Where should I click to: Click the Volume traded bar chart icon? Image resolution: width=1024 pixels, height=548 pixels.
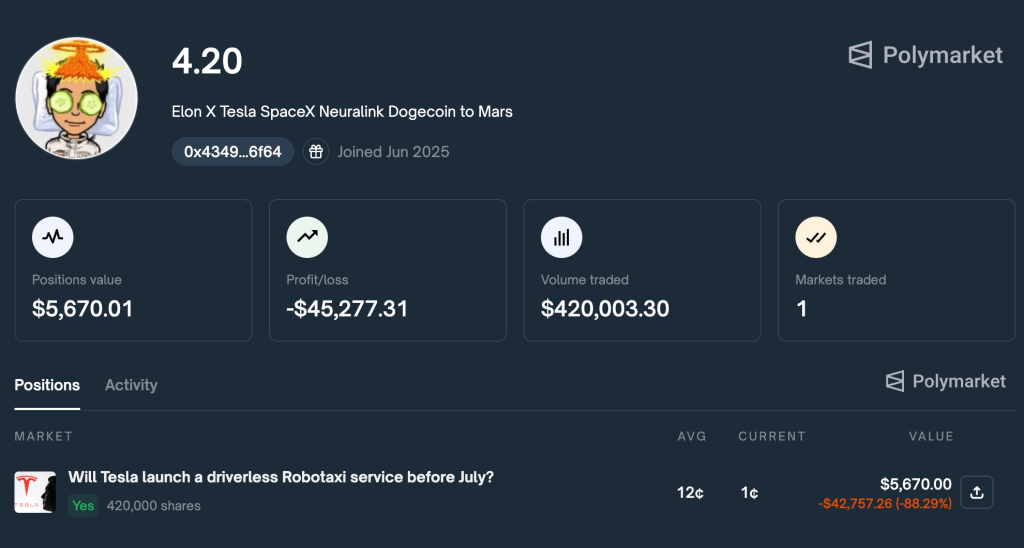point(561,237)
